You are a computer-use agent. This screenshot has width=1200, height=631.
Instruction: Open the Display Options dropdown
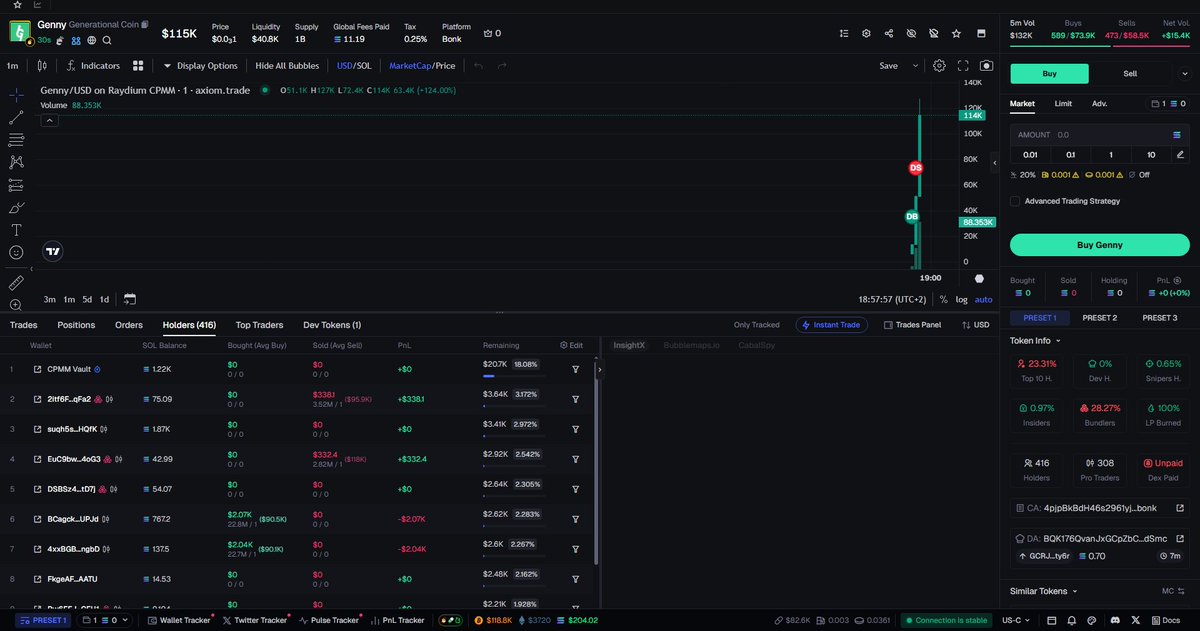pos(200,66)
